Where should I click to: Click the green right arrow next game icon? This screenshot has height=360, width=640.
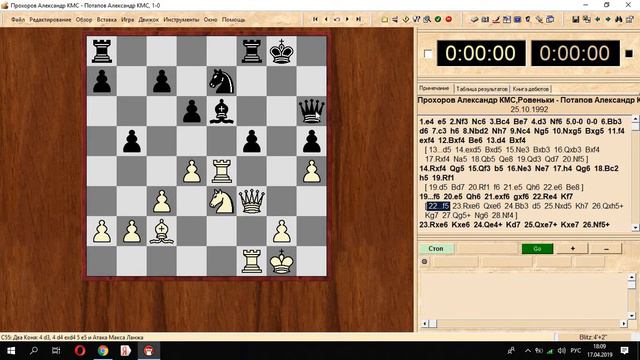608,19
